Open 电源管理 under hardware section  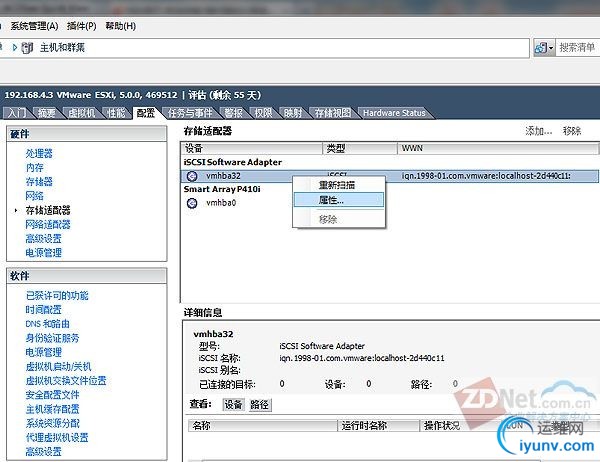(x=43, y=253)
